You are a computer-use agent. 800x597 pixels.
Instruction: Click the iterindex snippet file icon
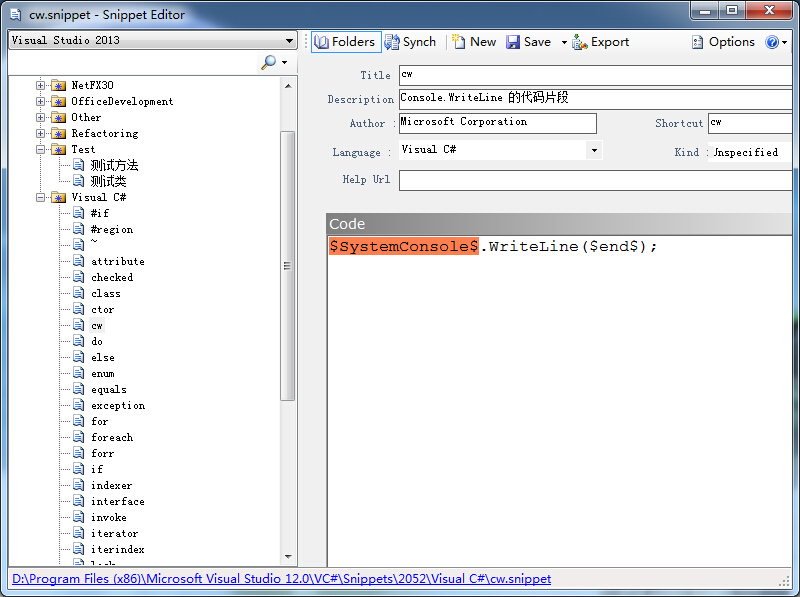coord(79,549)
